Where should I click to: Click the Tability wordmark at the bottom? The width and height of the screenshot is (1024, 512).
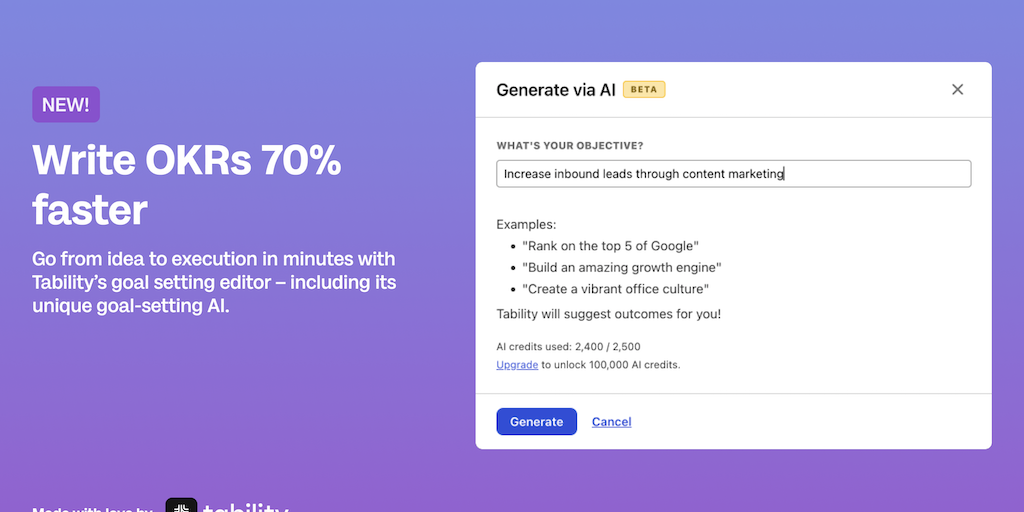point(246,507)
